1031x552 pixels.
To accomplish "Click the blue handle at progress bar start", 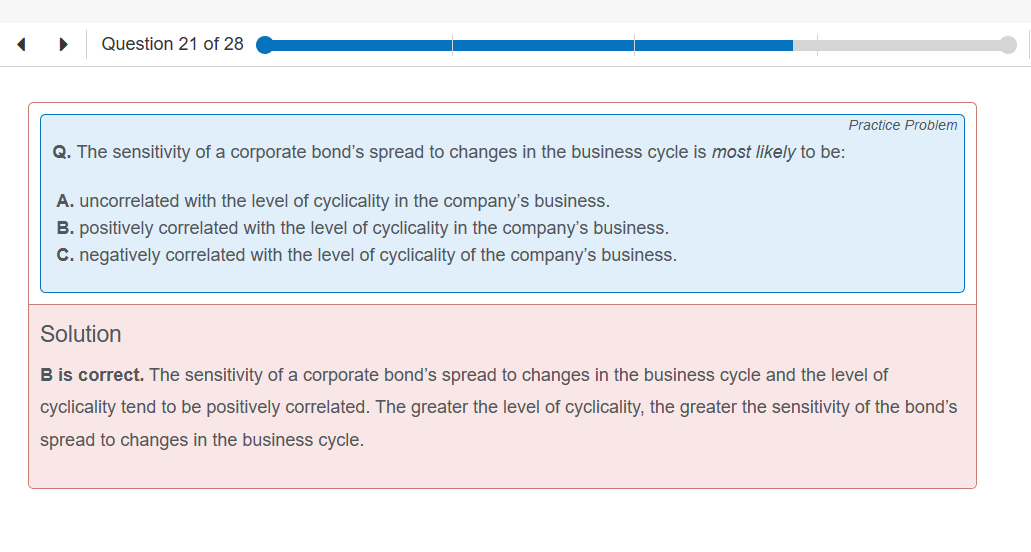I will click(x=264, y=45).
